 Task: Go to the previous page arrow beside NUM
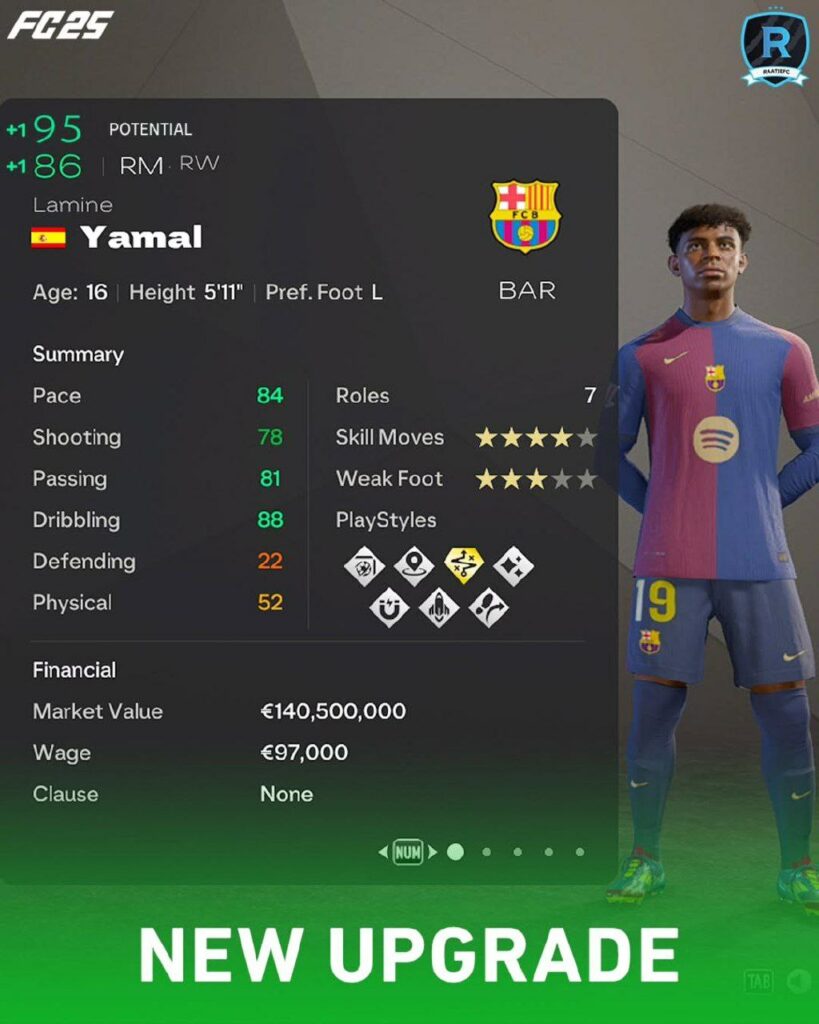[x=383, y=852]
